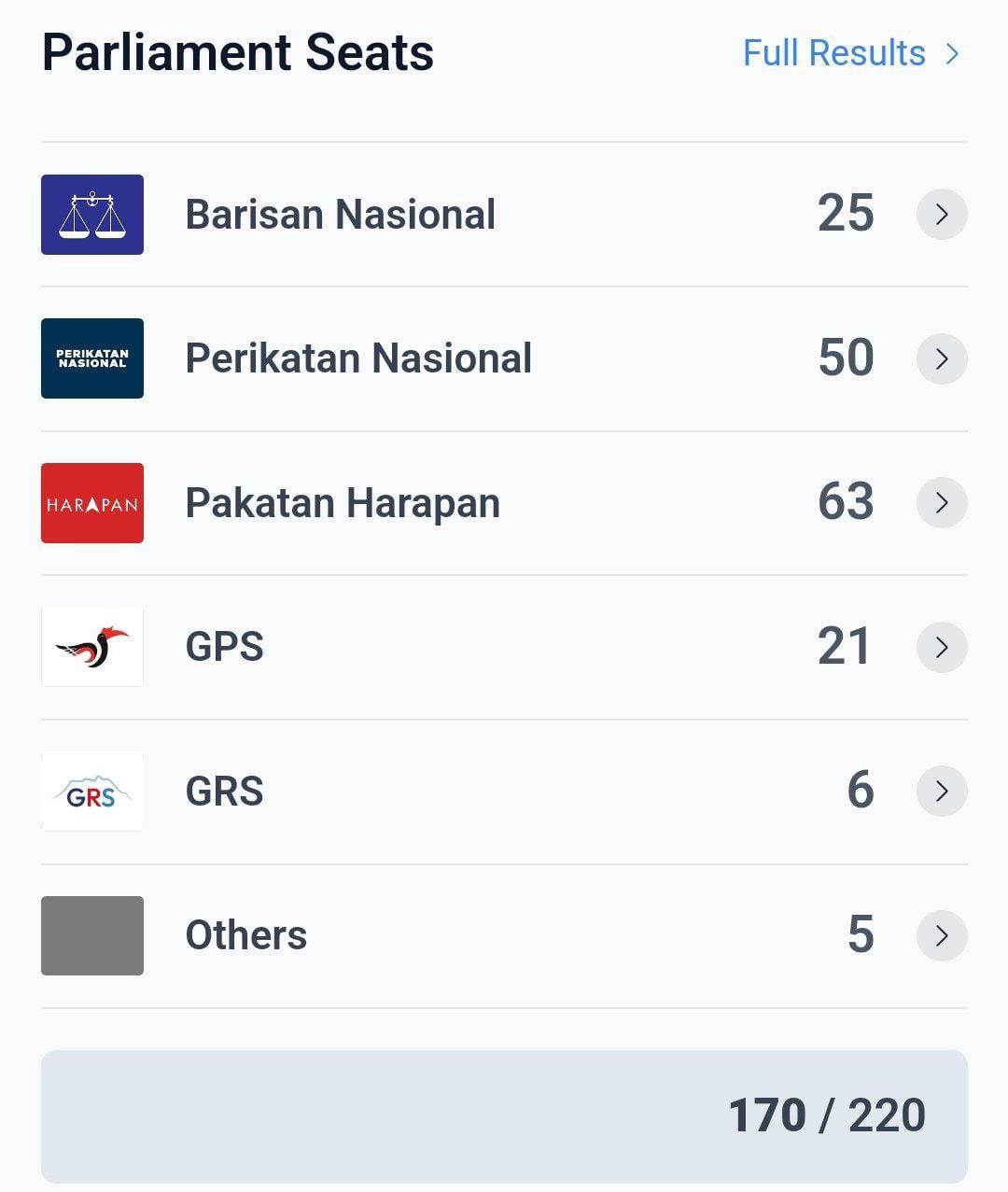
Task: Open Others seat details chevron
Action: [941, 935]
